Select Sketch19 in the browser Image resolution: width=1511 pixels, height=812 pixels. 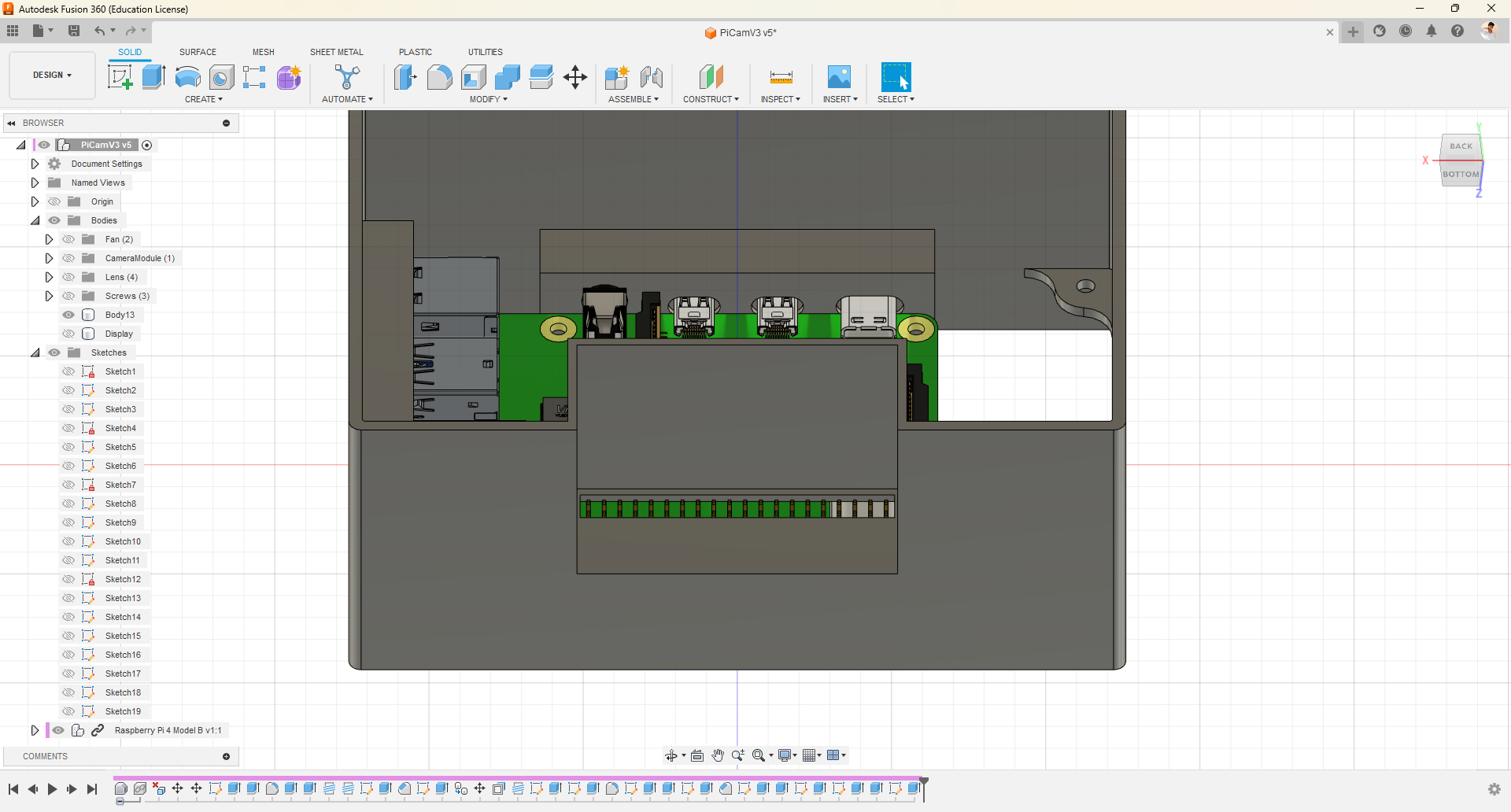coord(123,711)
